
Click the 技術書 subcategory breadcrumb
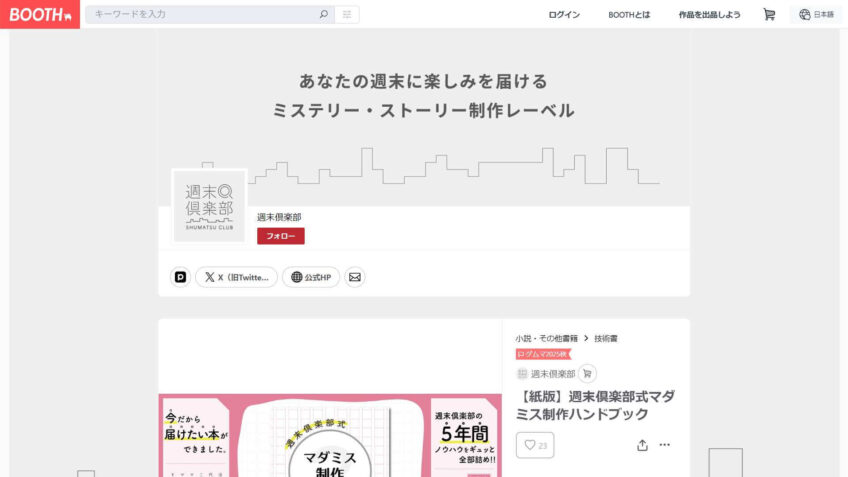(606, 338)
